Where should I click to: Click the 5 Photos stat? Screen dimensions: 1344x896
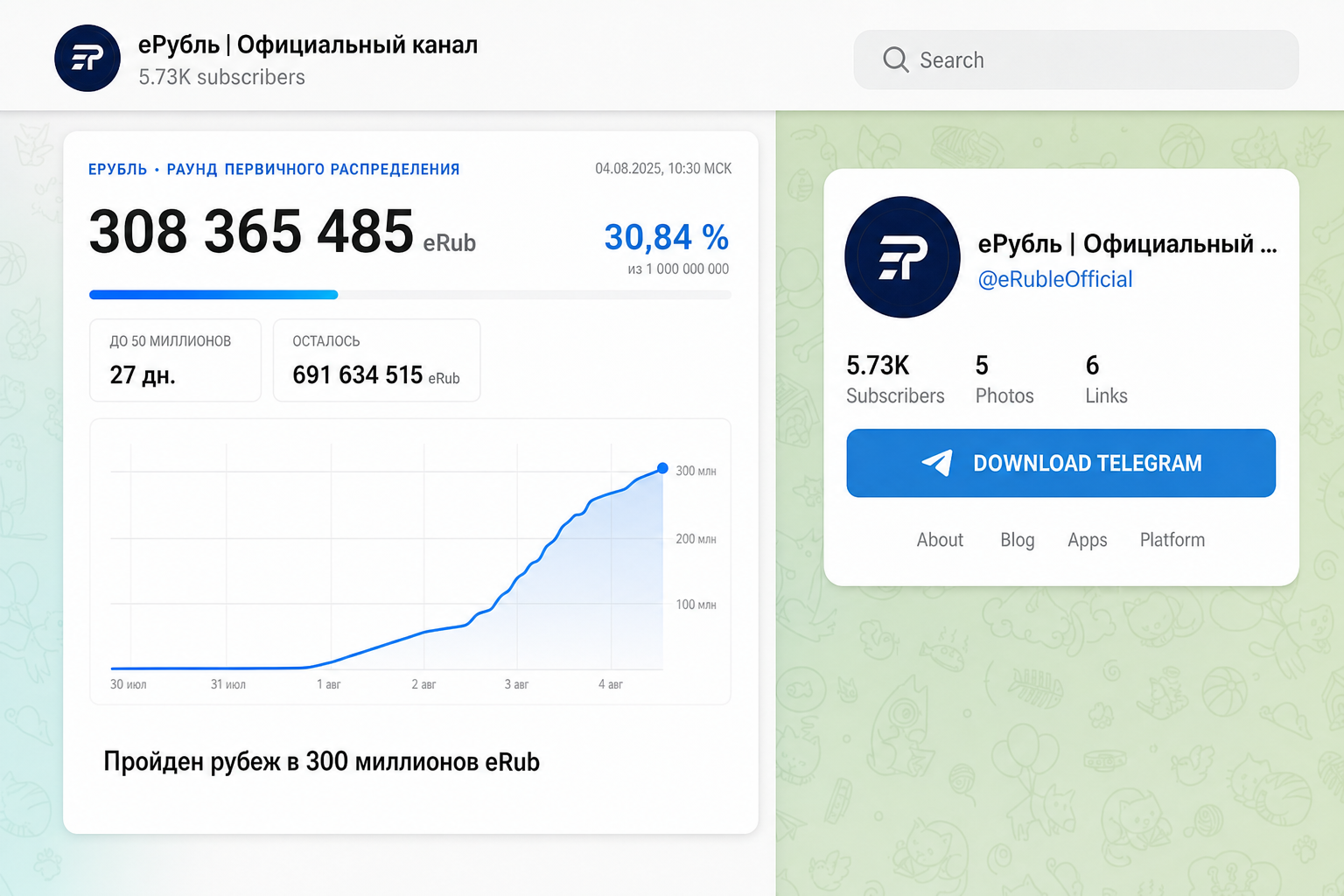coord(1004,379)
